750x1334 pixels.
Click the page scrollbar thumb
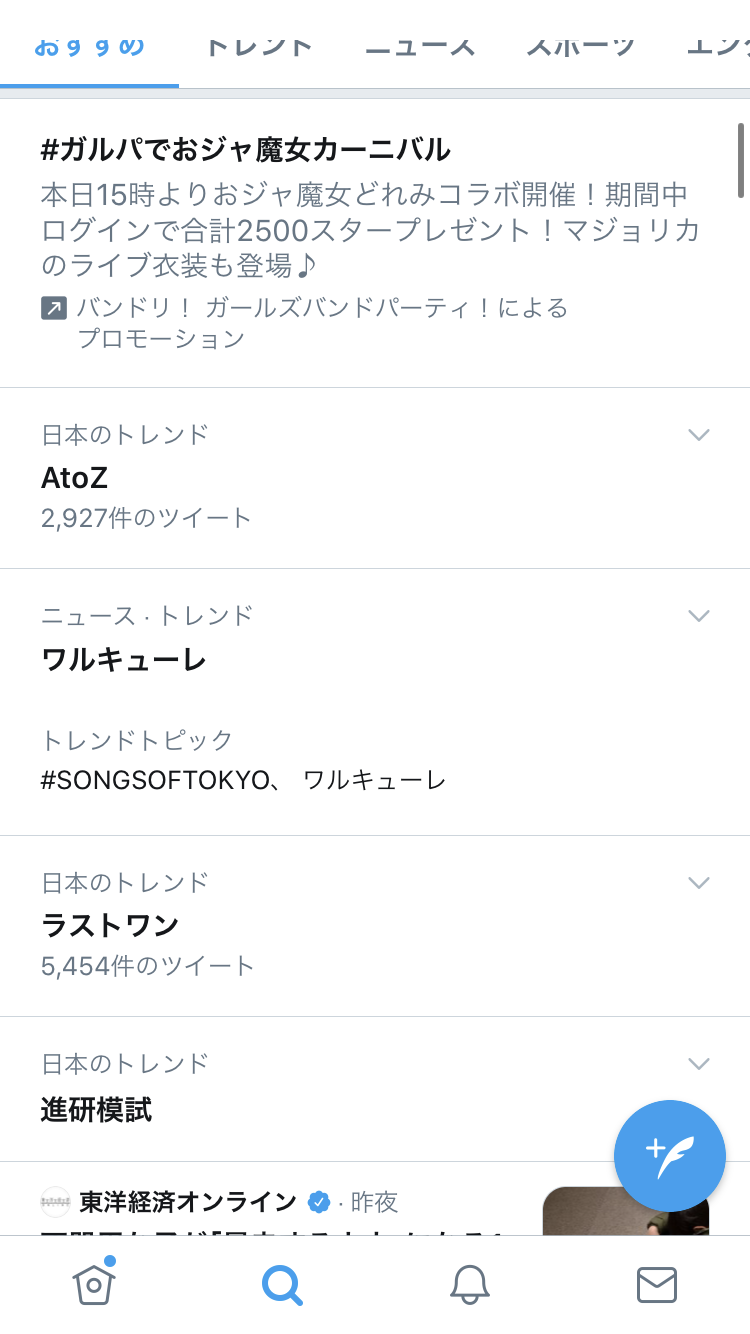click(x=741, y=160)
